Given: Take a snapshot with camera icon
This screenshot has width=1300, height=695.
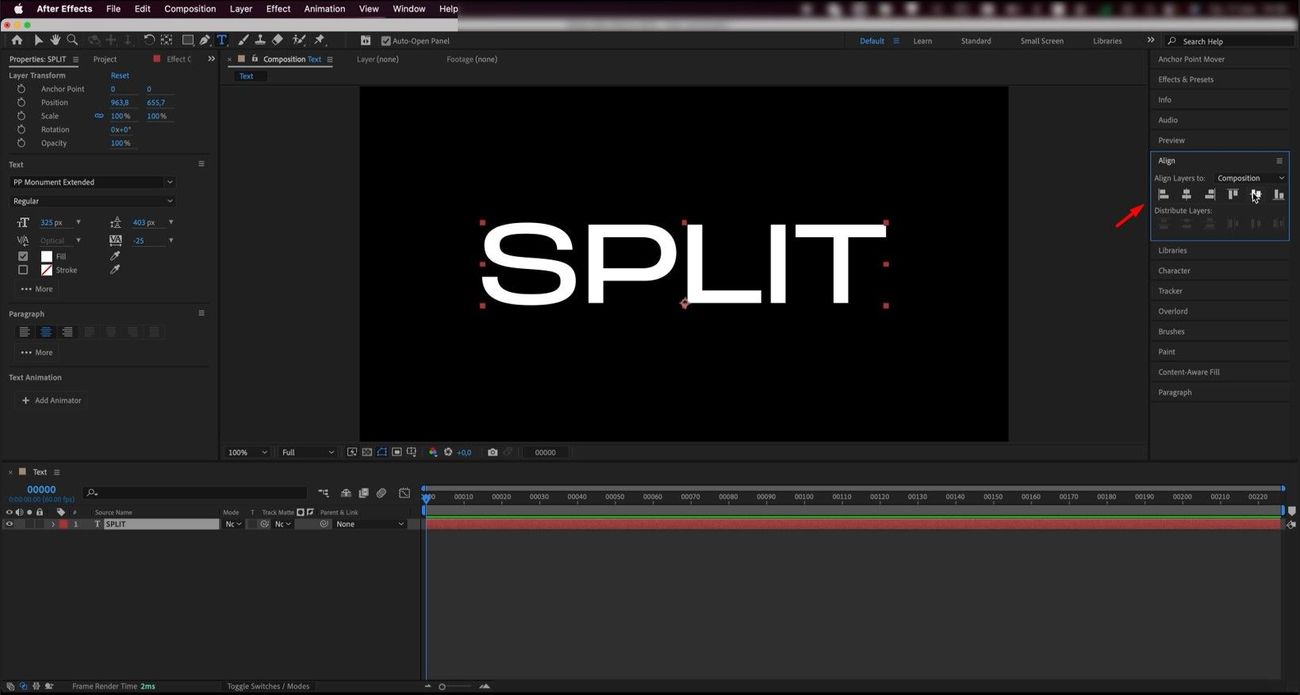Looking at the screenshot, I should [492, 452].
